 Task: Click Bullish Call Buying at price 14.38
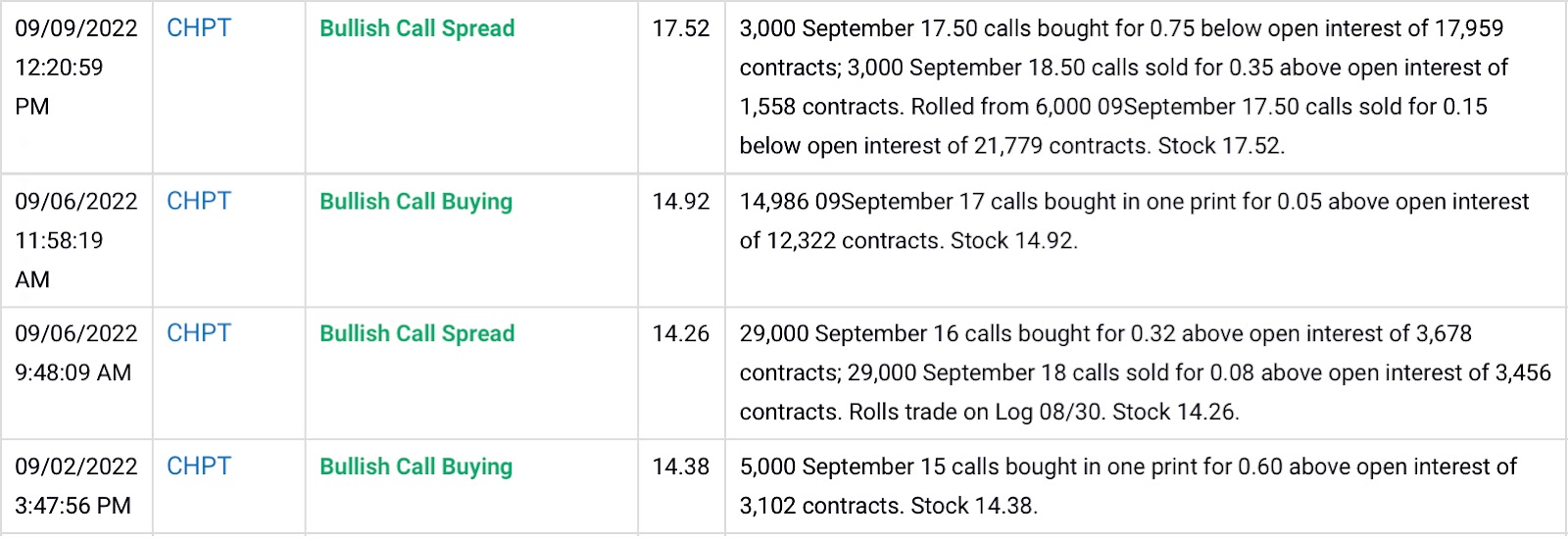tap(416, 466)
